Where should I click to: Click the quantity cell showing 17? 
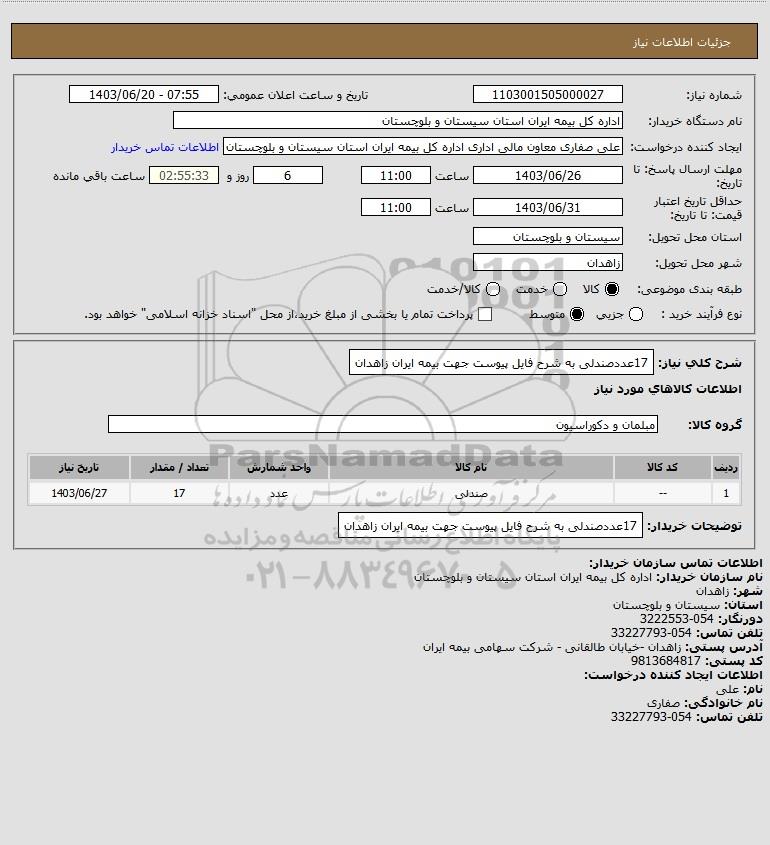(x=179, y=493)
